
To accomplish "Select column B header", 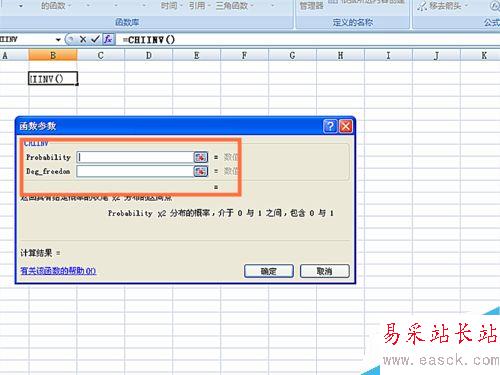I will pyautogui.click(x=53, y=55).
